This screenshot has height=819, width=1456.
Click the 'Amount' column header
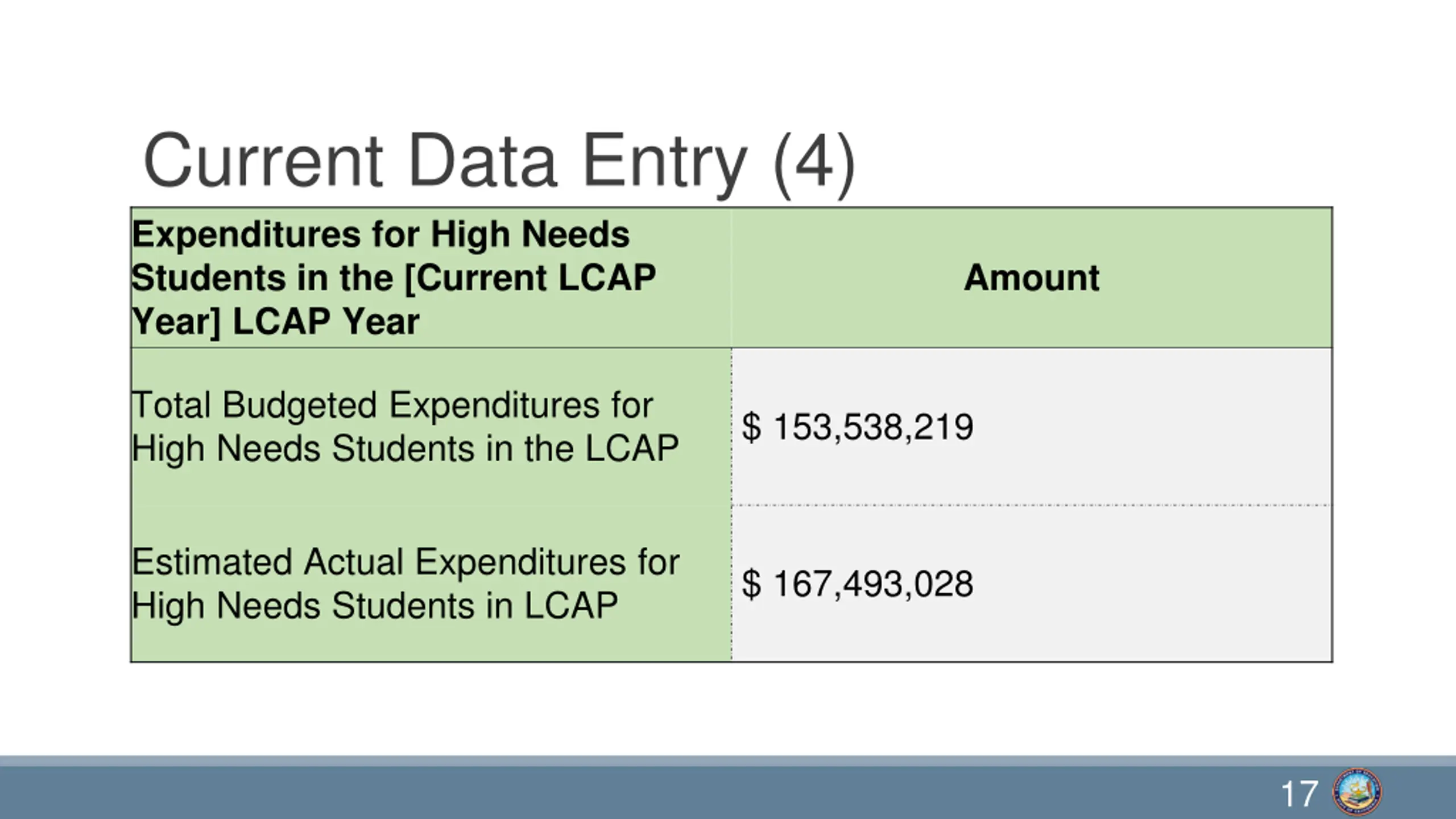coord(1031,278)
